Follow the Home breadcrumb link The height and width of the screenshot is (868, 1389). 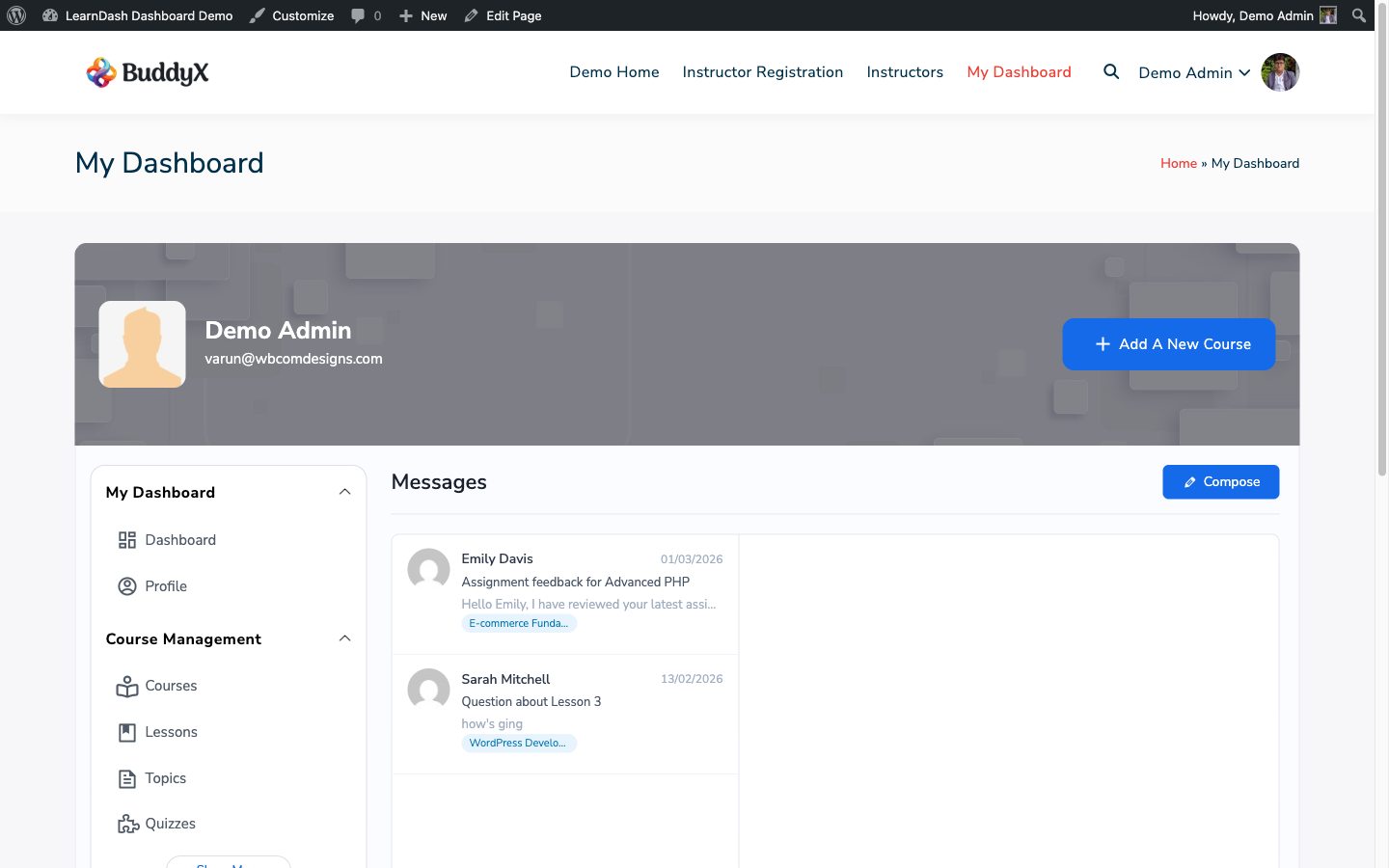(1178, 163)
